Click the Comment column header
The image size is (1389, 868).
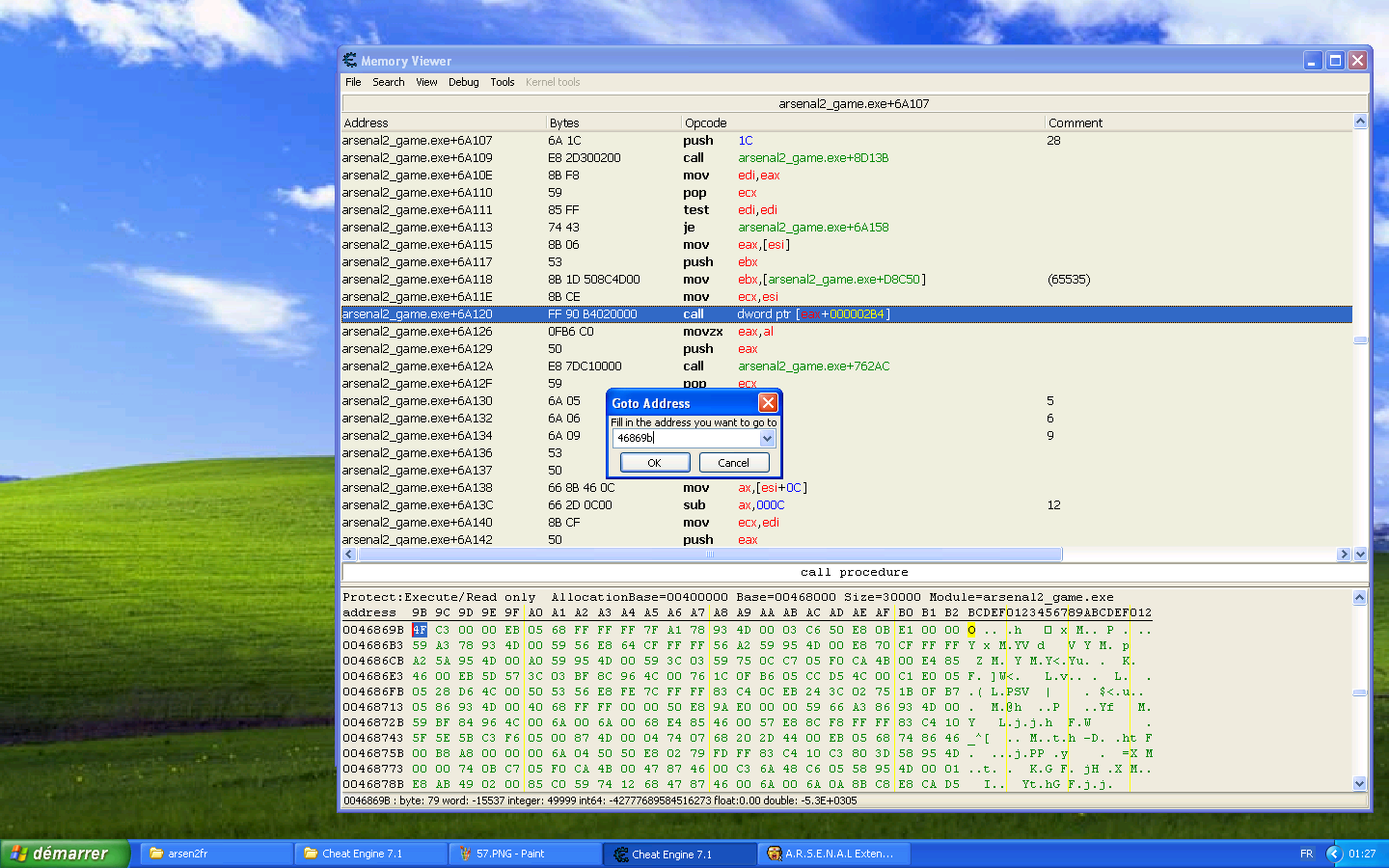[1199, 122]
